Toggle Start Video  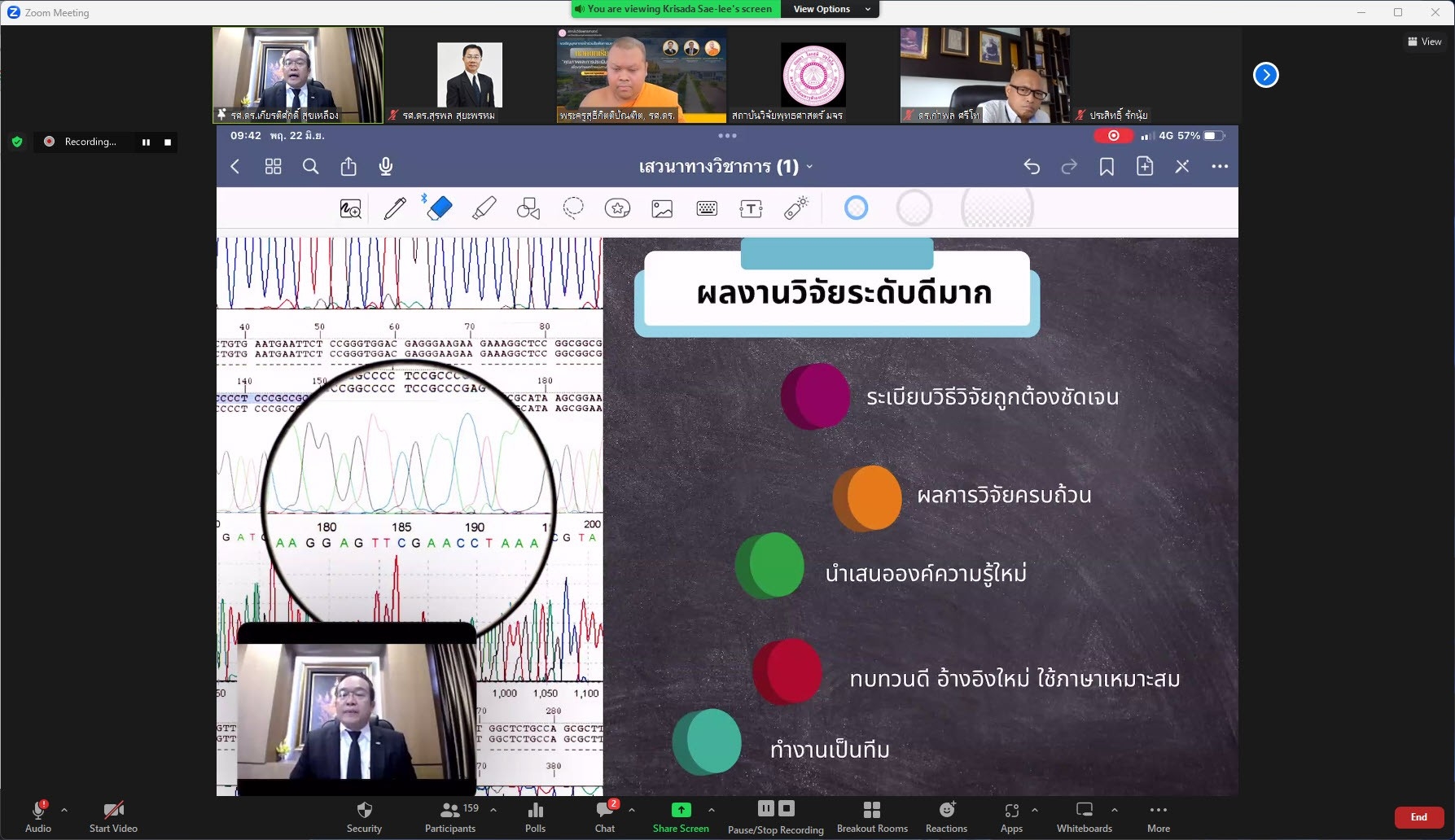[113, 817]
